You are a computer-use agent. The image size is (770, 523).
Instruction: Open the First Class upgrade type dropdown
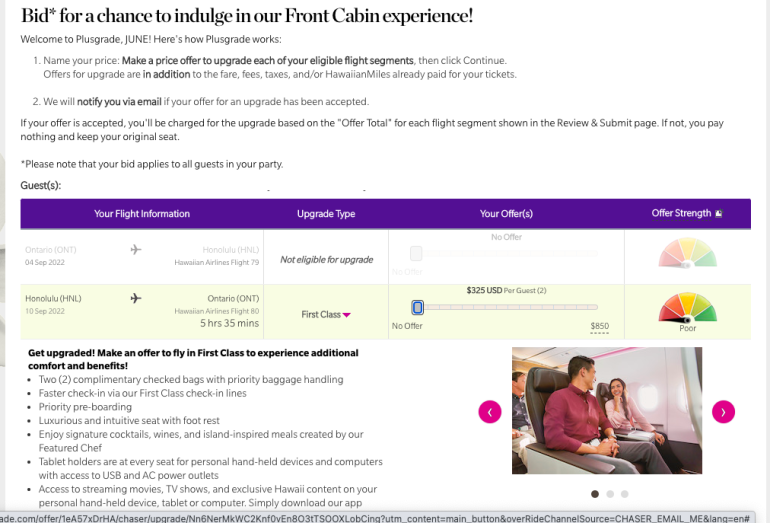point(326,314)
